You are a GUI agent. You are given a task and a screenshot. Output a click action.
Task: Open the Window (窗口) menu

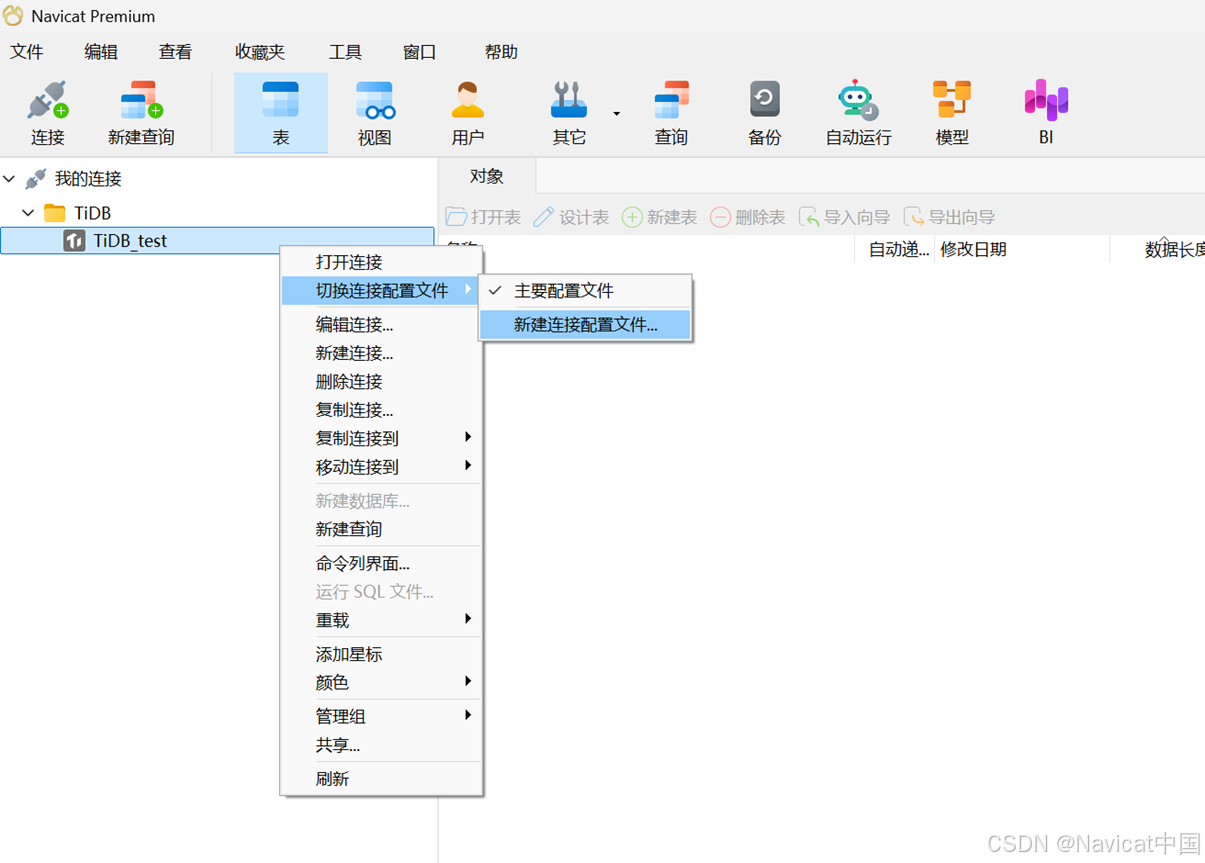419,52
